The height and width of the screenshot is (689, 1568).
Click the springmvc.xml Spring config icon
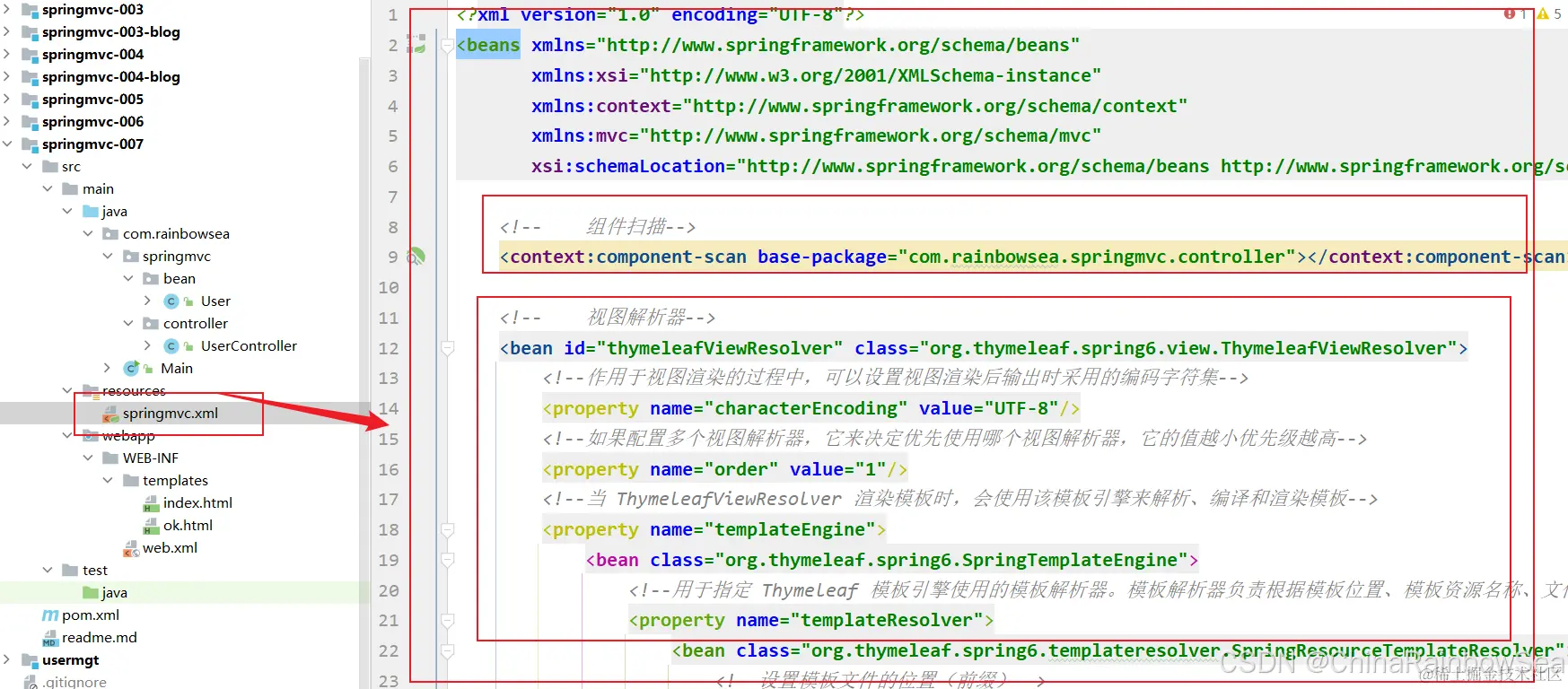[110, 413]
